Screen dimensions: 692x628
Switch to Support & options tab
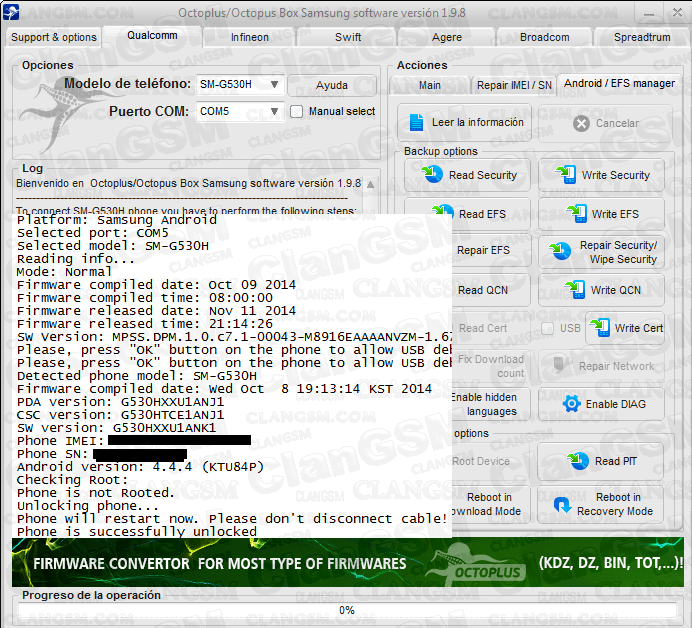tap(54, 37)
